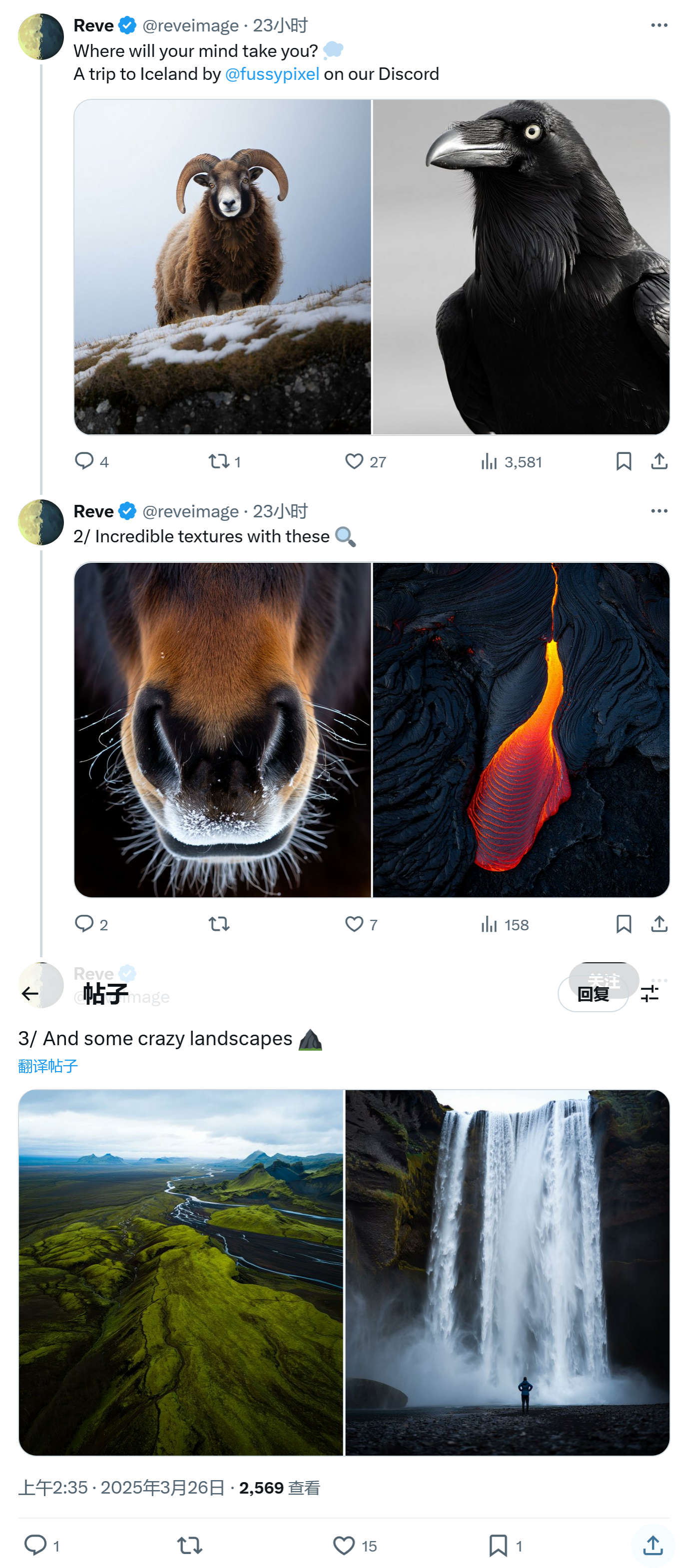Screen dimensions: 689x1568
Task: Reply to the first Iceland post
Action: tap(84, 461)
